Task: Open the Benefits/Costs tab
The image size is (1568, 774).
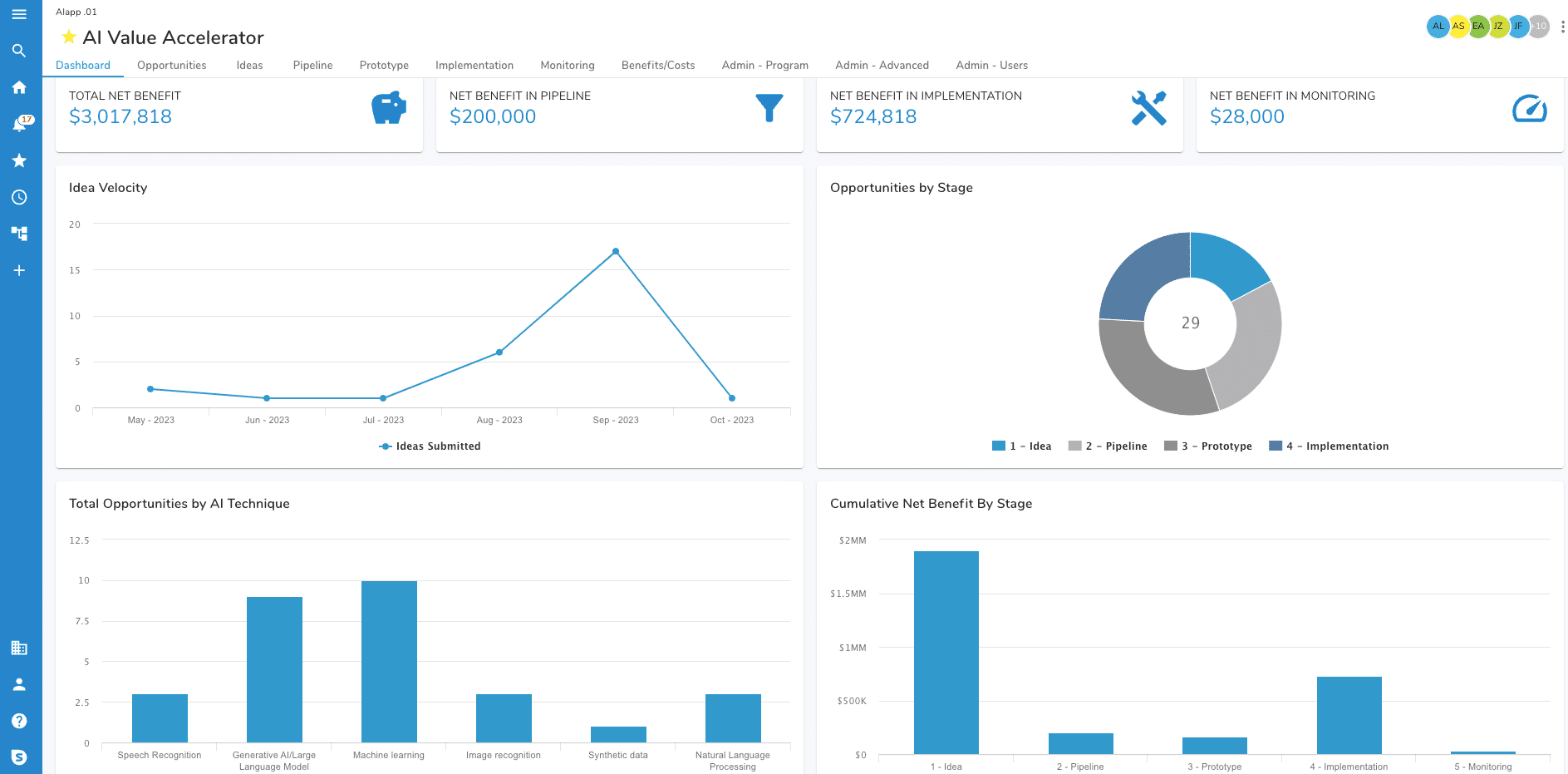Action: [657, 66]
